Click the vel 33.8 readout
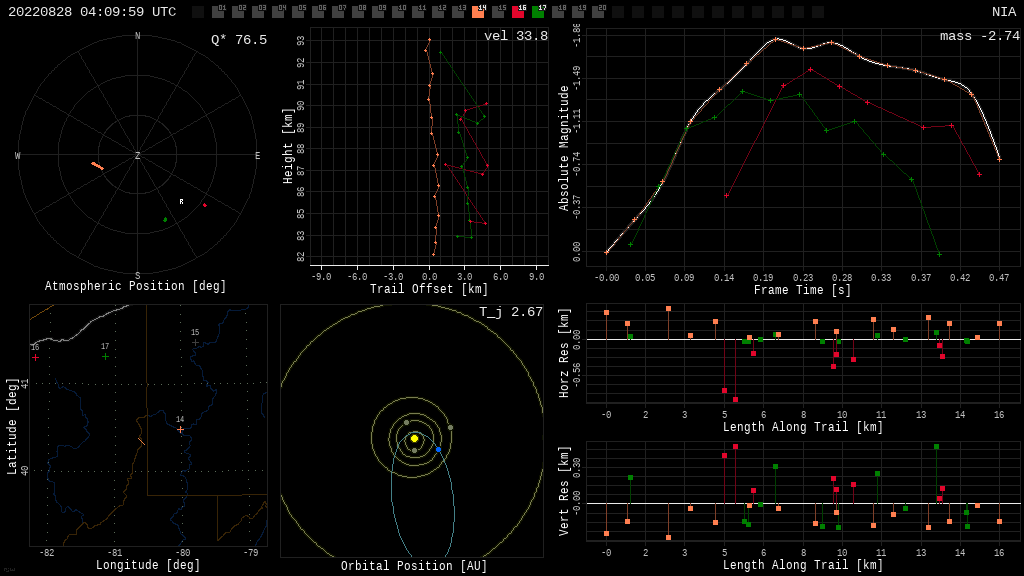 click(x=515, y=36)
